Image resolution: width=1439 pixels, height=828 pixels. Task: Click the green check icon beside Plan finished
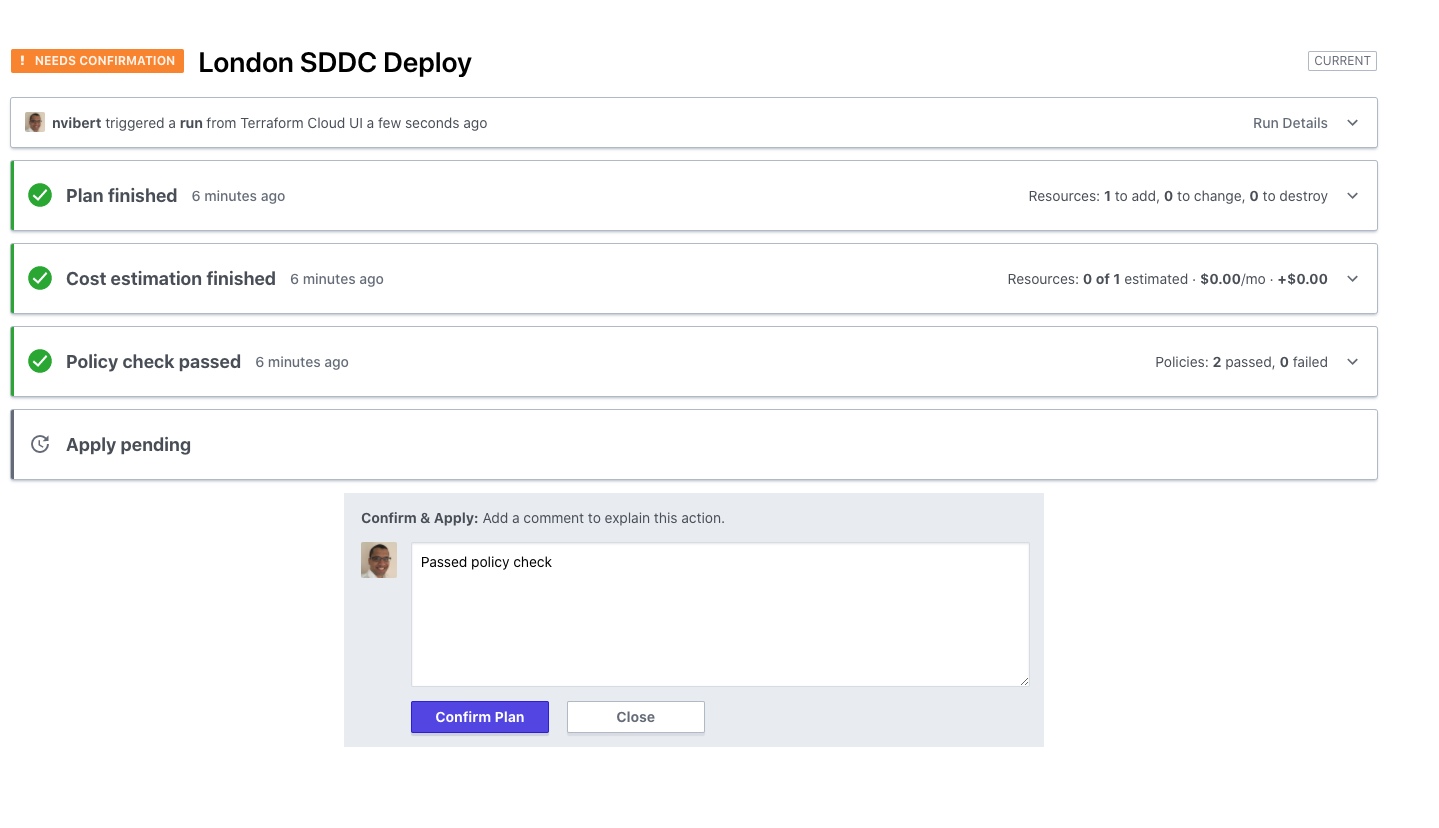pyautogui.click(x=40, y=195)
